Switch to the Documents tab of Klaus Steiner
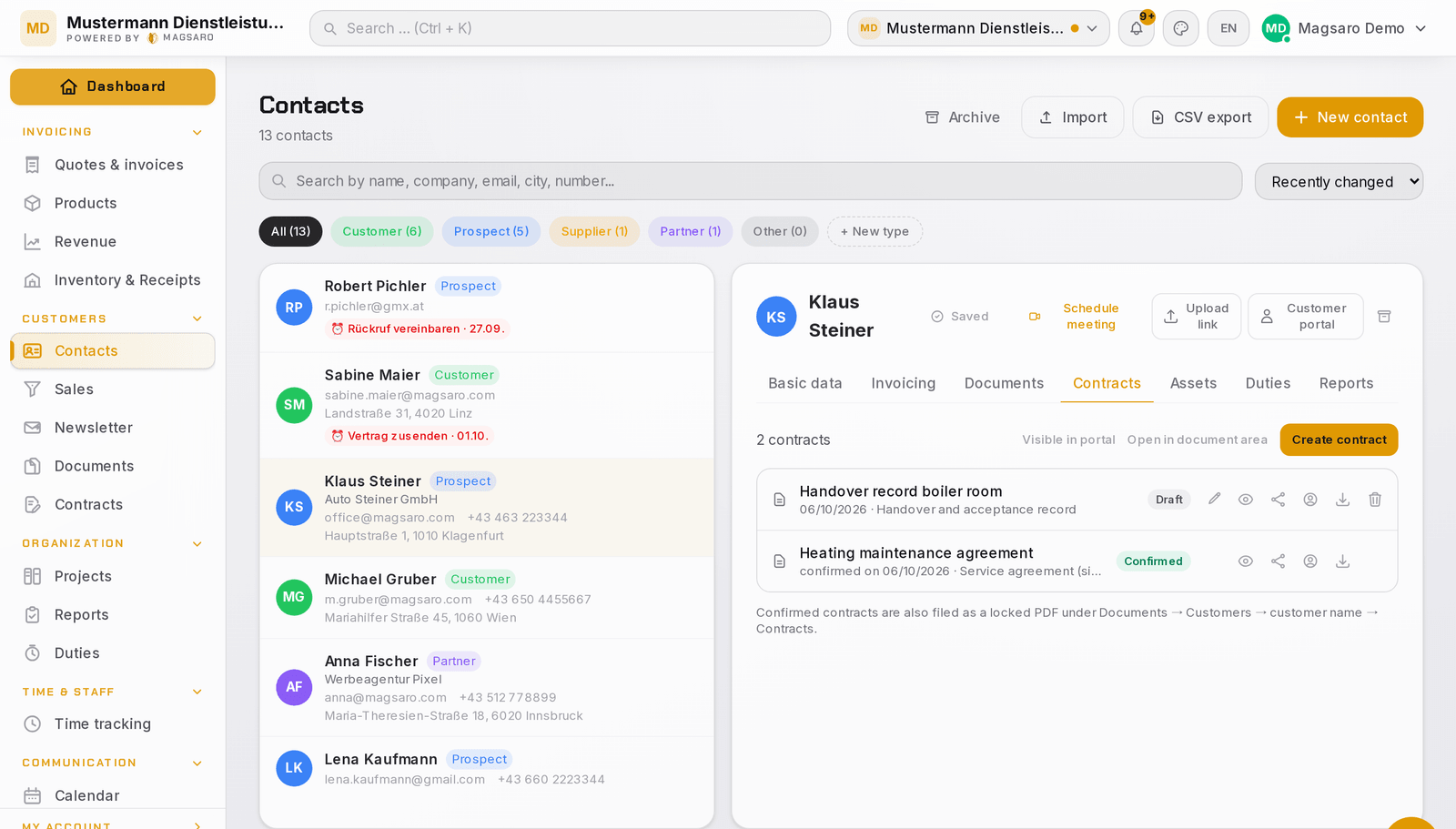Viewport: 1456px width, 829px height. tap(1004, 383)
